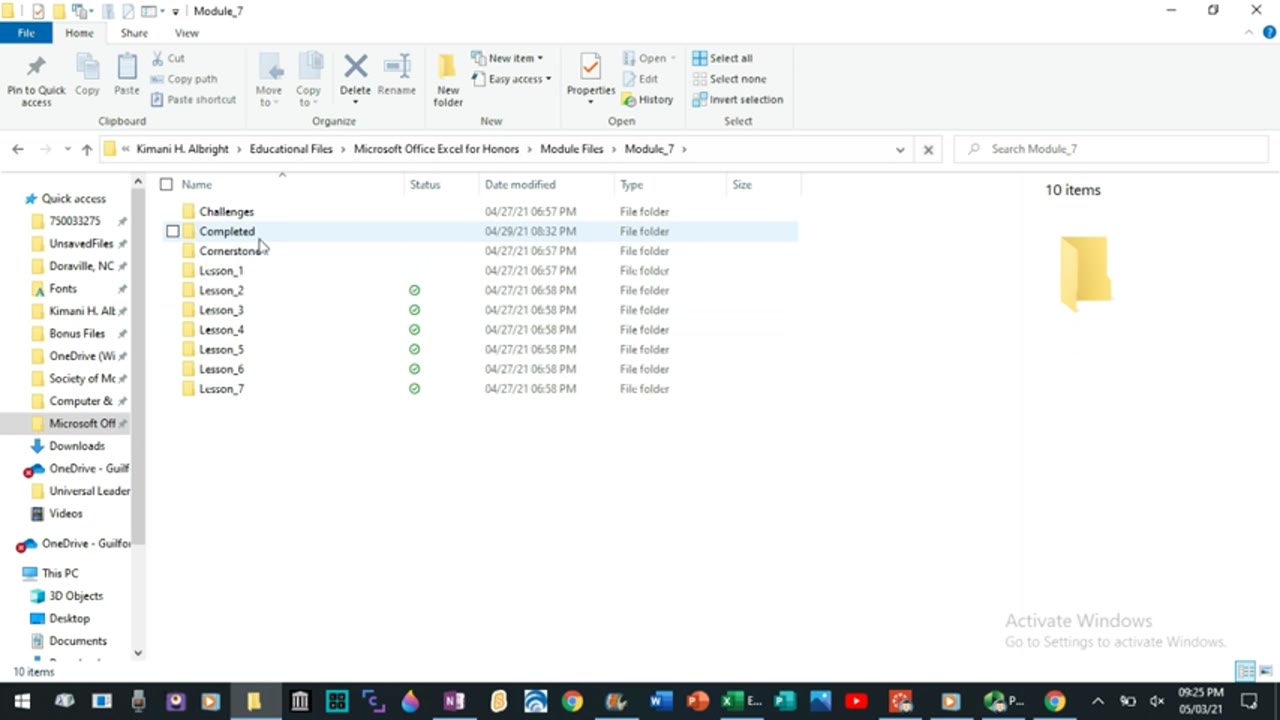Navigate back with the back arrow
Screen dimensions: 1280x720
(18, 149)
